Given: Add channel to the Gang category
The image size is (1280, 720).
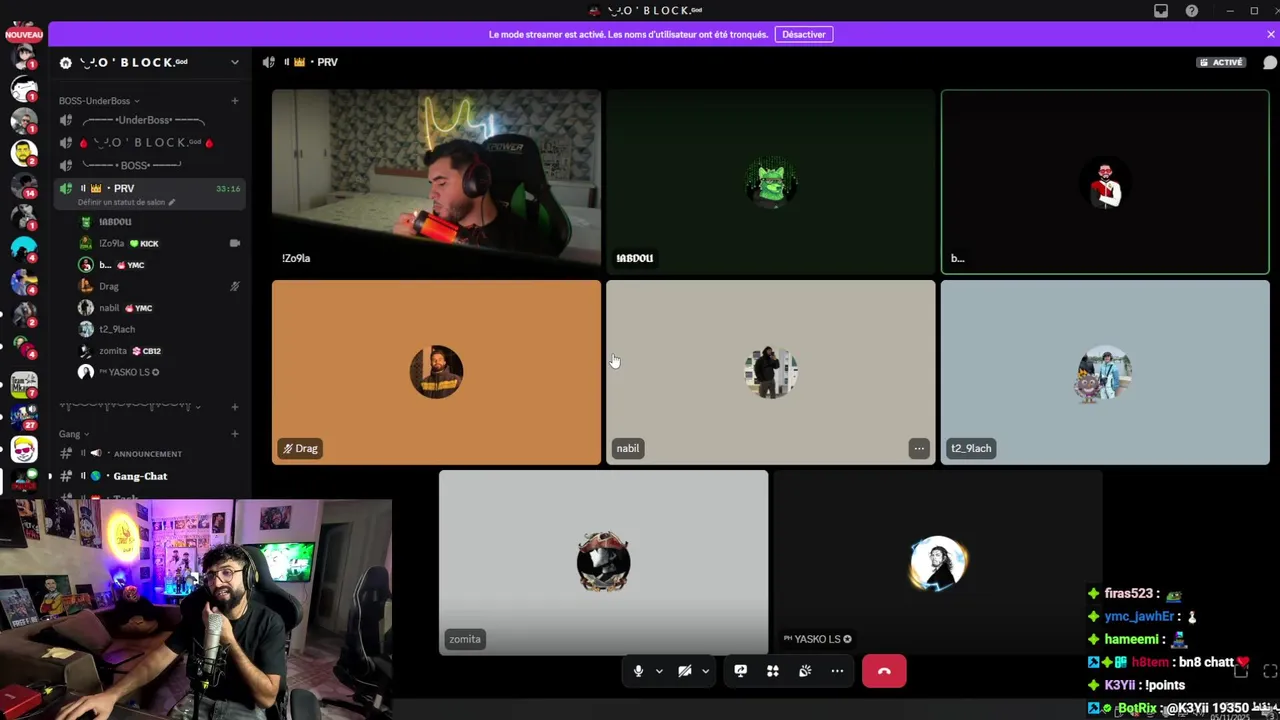Looking at the screenshot, I should coord(235,434).
